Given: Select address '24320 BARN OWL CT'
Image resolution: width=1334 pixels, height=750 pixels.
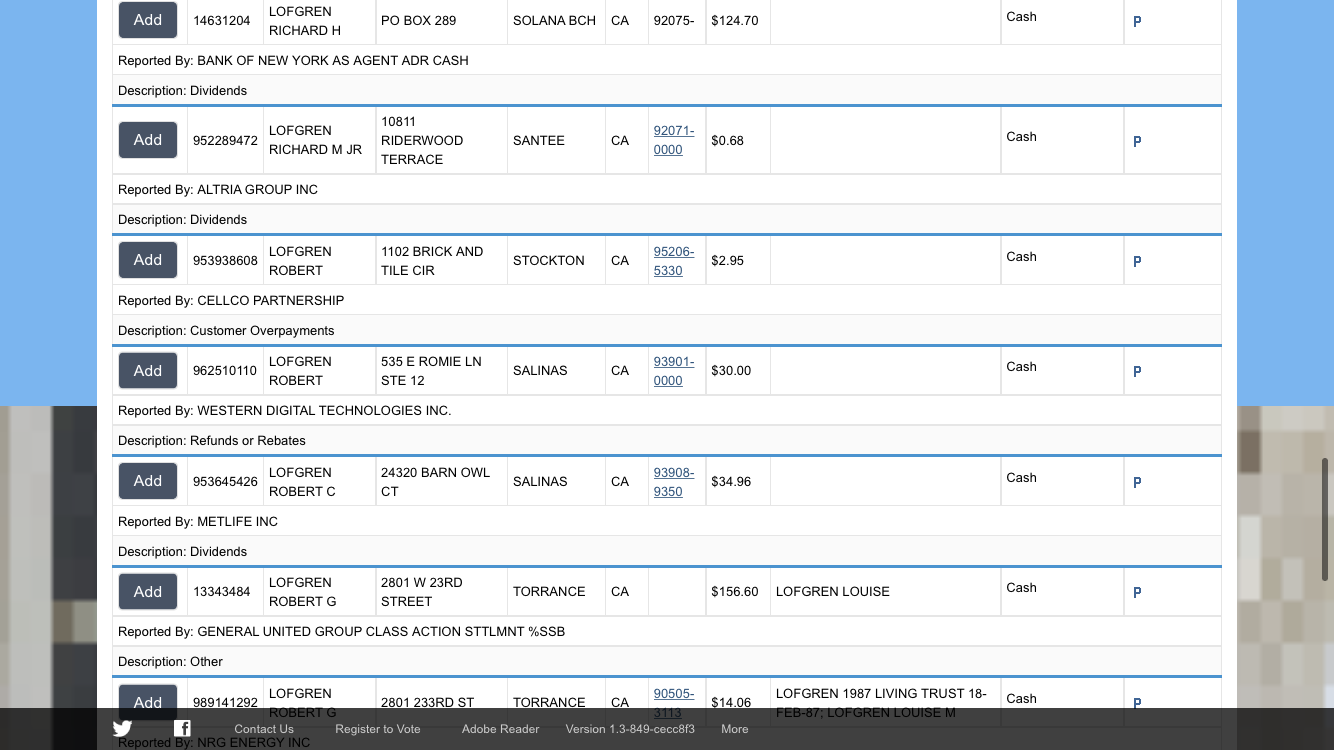Looking at the screenshot, I should 441,481.
